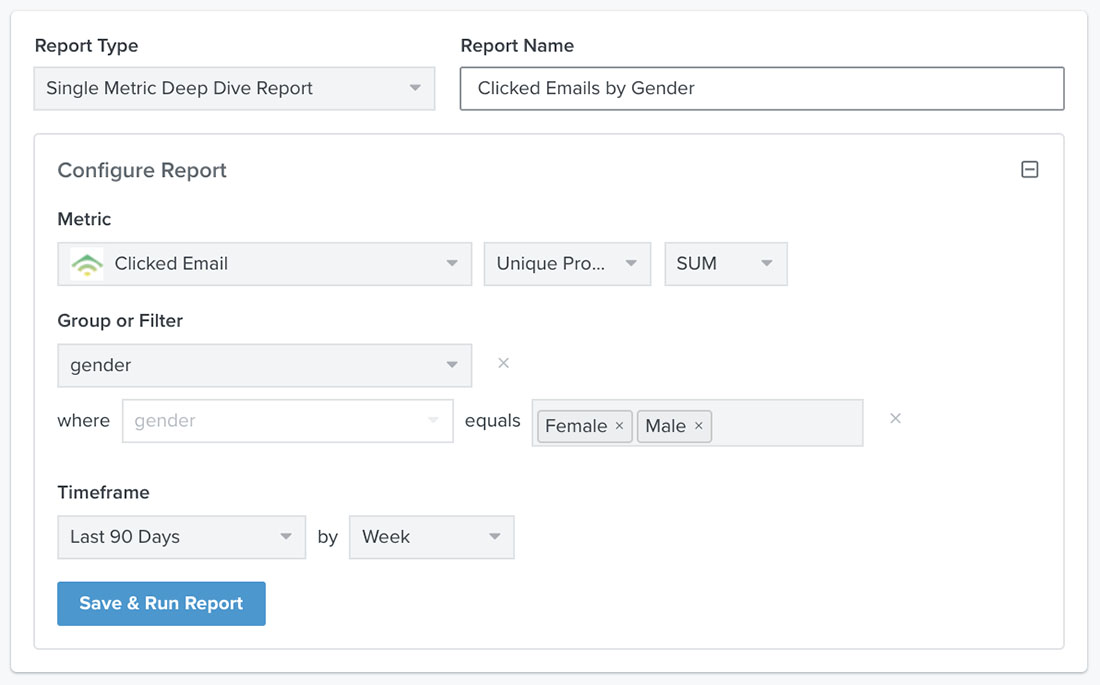Remove Female from the filter values
The width and height of the screenshot is (1100, 685).
tap(620, 425)
